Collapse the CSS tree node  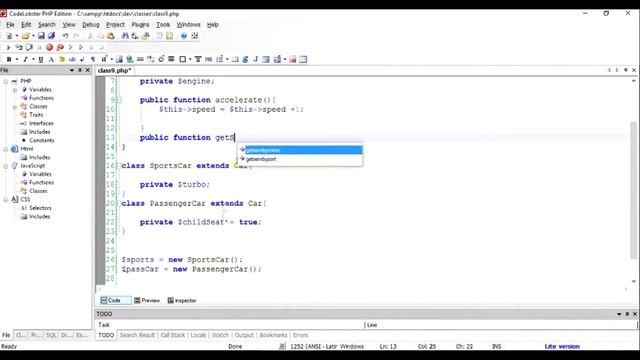pos(6,200)
